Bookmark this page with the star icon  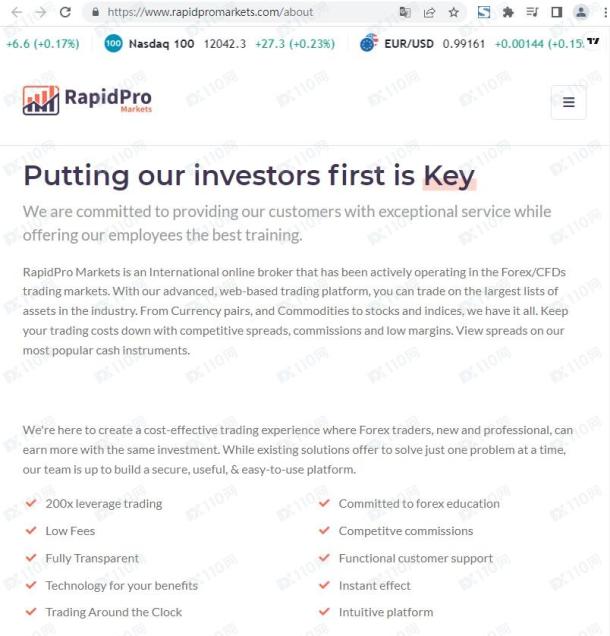[x=453, y=13]
